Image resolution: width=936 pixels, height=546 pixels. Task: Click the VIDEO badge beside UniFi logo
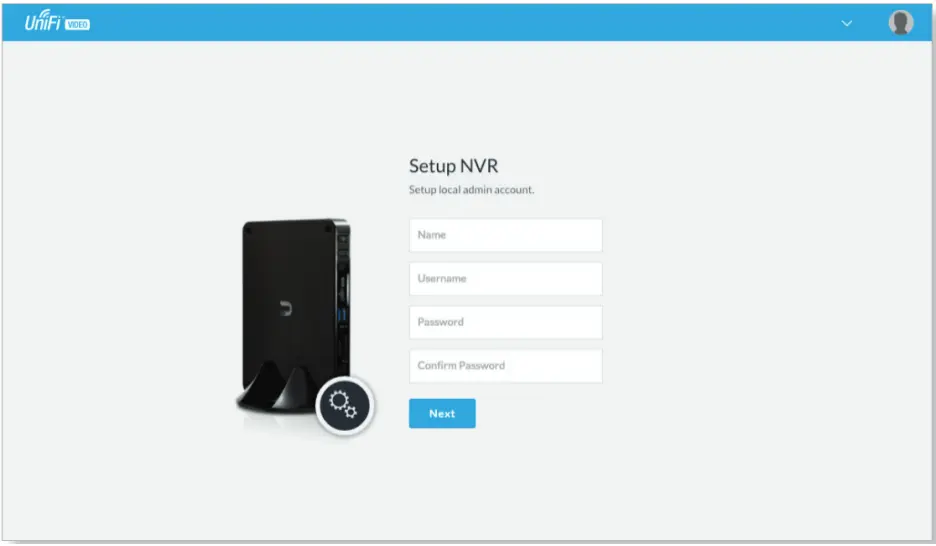pos(78,24)
